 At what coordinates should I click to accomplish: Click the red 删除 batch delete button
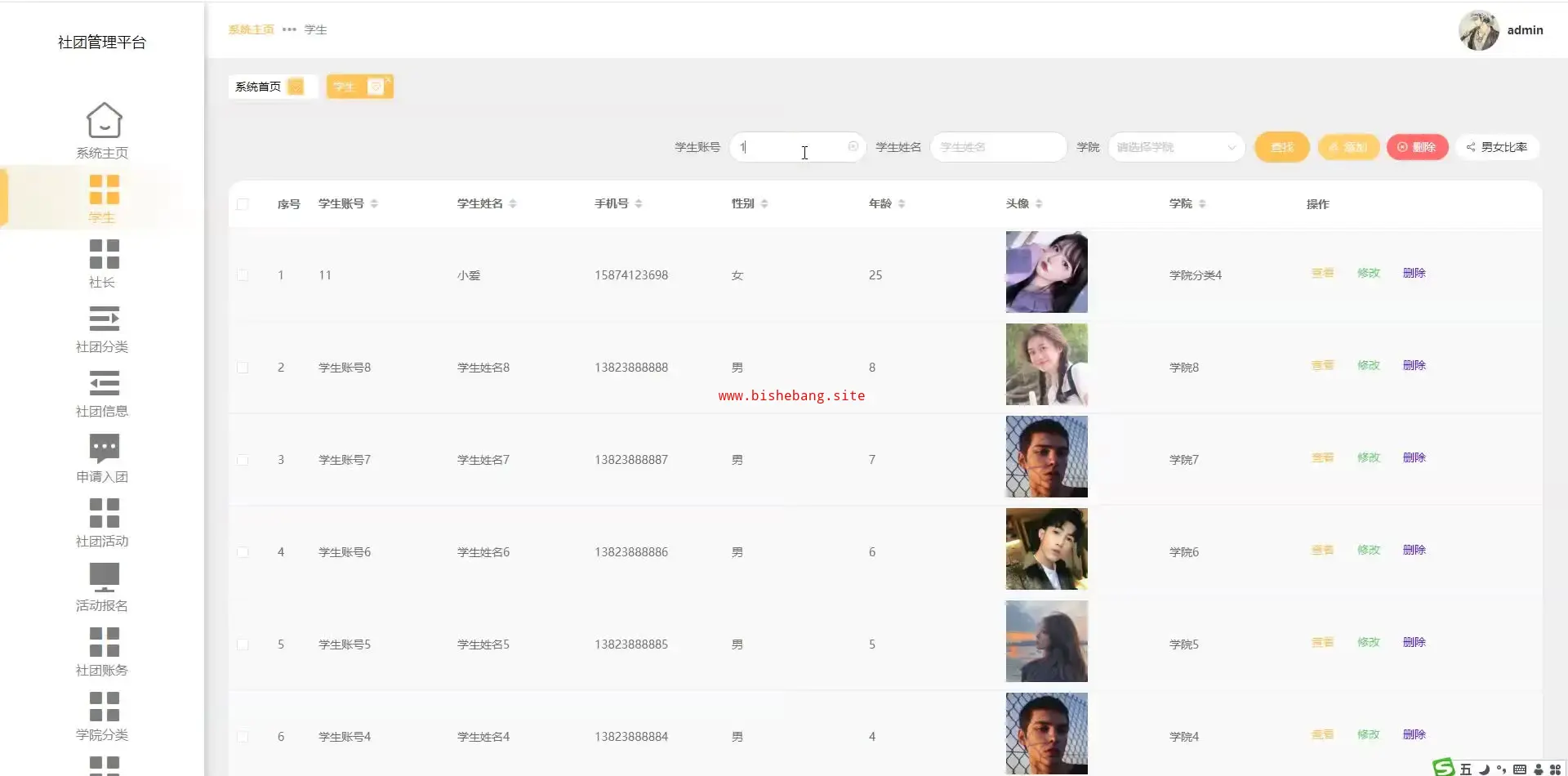click(1417, 147)
